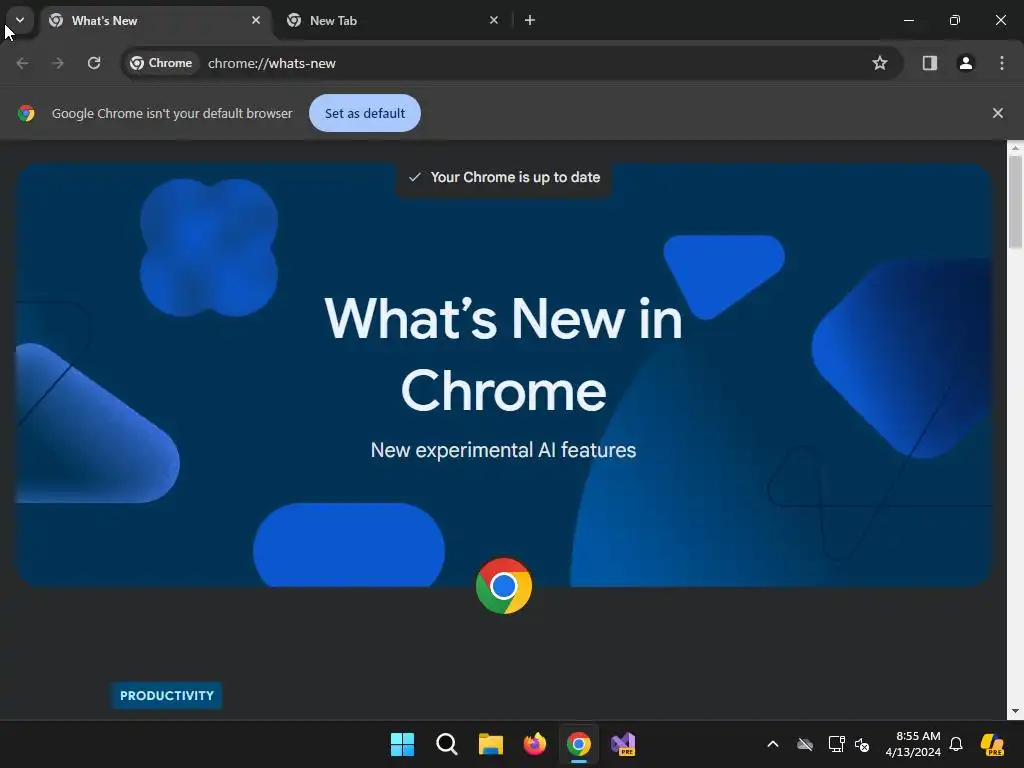Open Copilot preview icon in taskbar

tap(992, 744)
